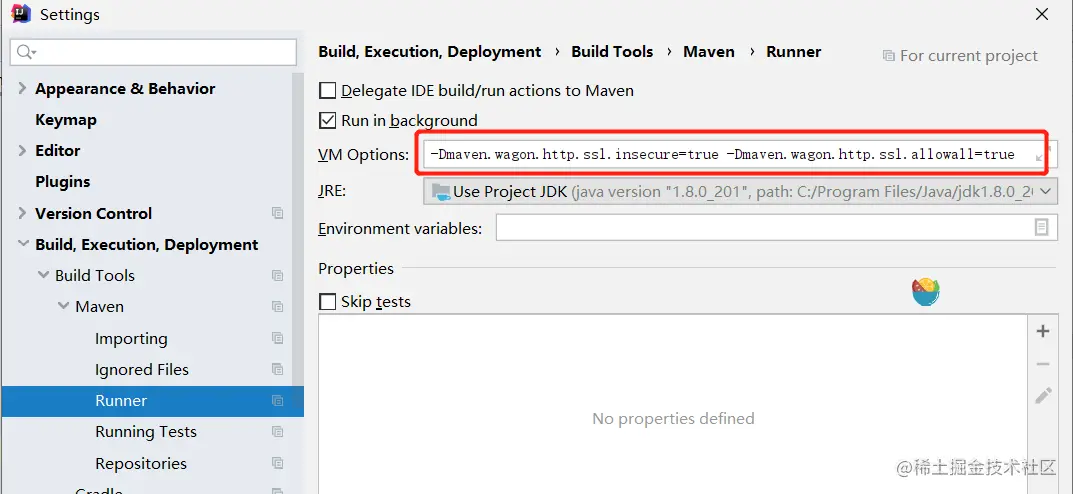Click the remove property minus icon
Image resolution: width=1073 pixels, height=494 pixels.
point(1043,364)
